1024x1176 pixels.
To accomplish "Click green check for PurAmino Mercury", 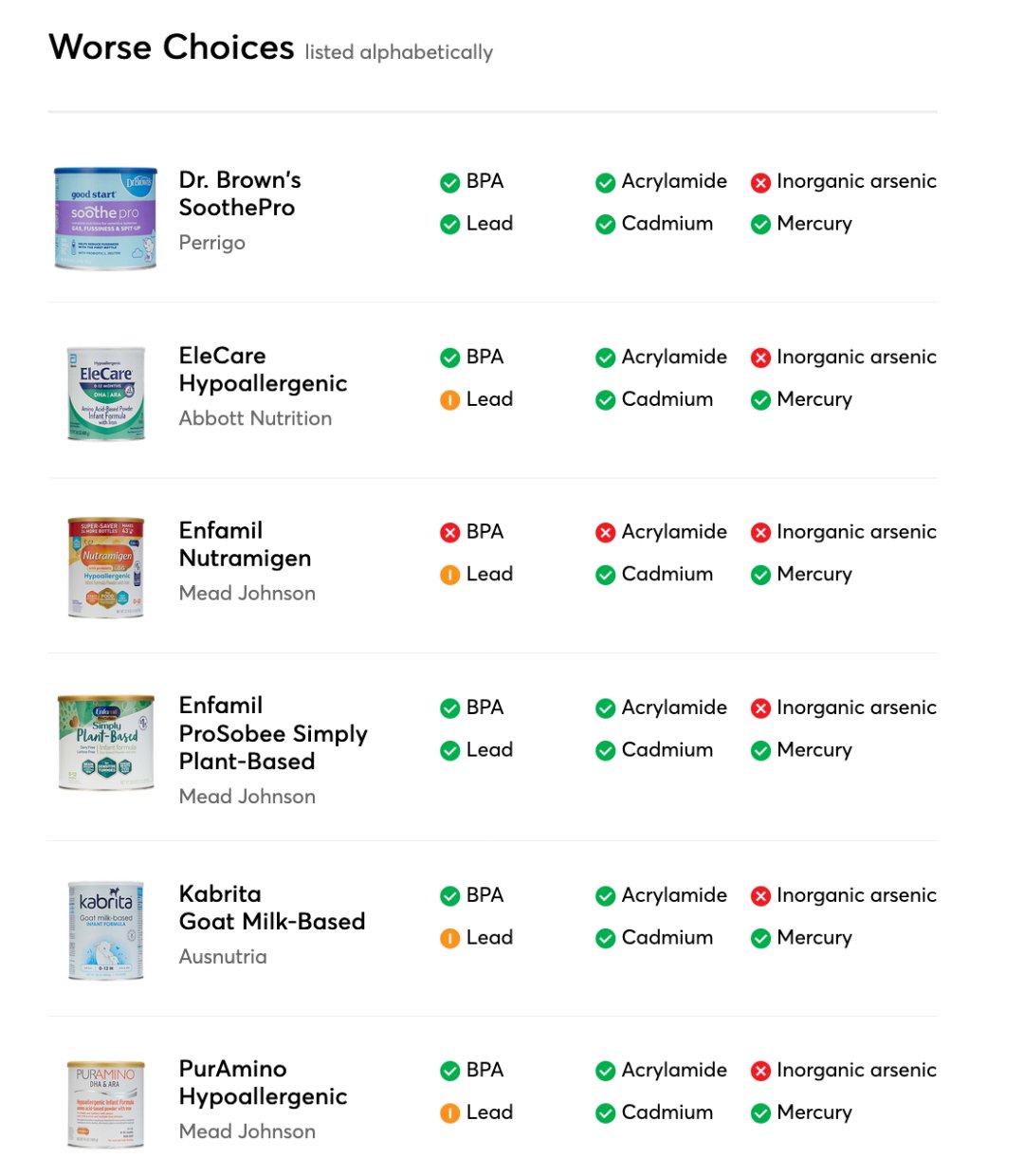I will (760, 1113).
